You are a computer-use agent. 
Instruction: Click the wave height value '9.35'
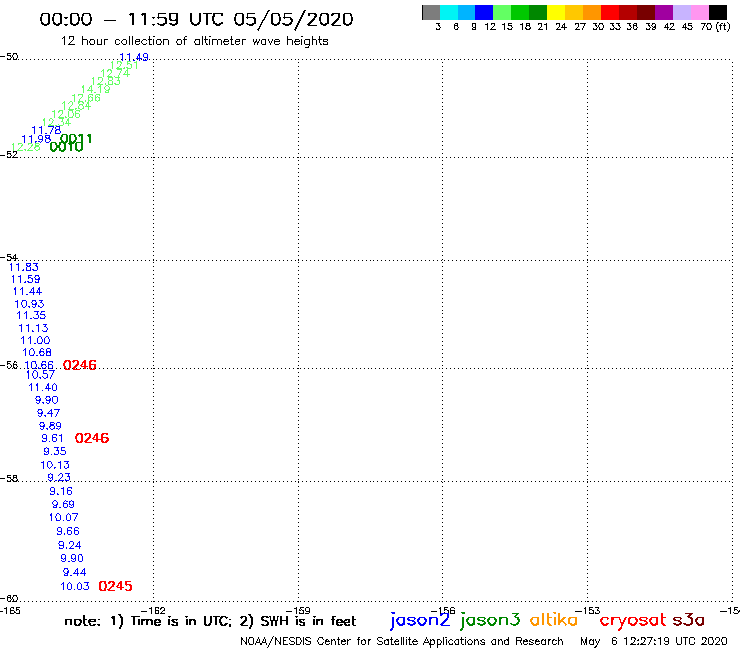coord(55,451)
